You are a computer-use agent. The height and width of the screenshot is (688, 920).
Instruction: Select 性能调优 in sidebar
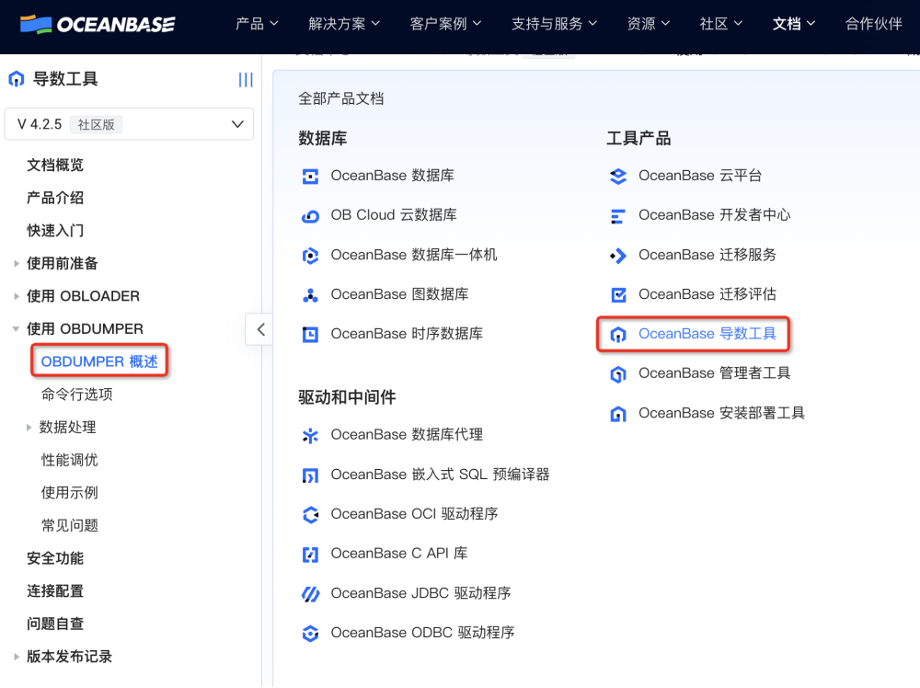(69, 460)
